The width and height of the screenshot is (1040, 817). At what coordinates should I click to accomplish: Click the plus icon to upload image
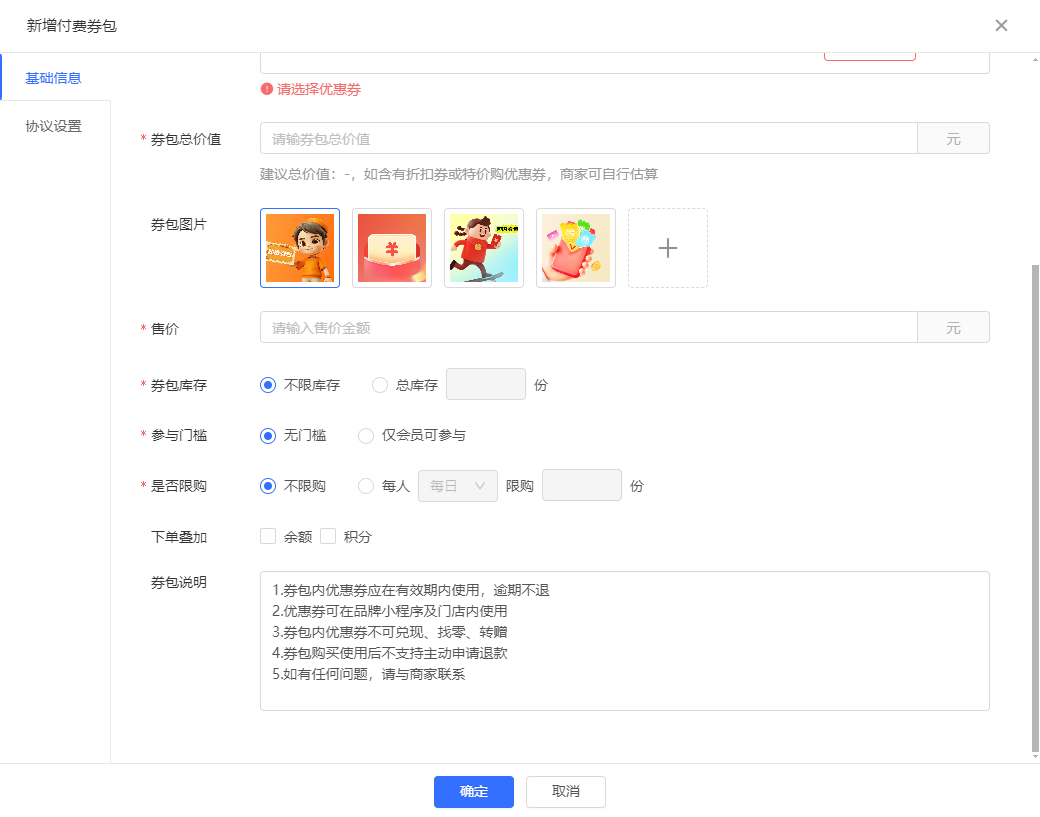point(668,248)
